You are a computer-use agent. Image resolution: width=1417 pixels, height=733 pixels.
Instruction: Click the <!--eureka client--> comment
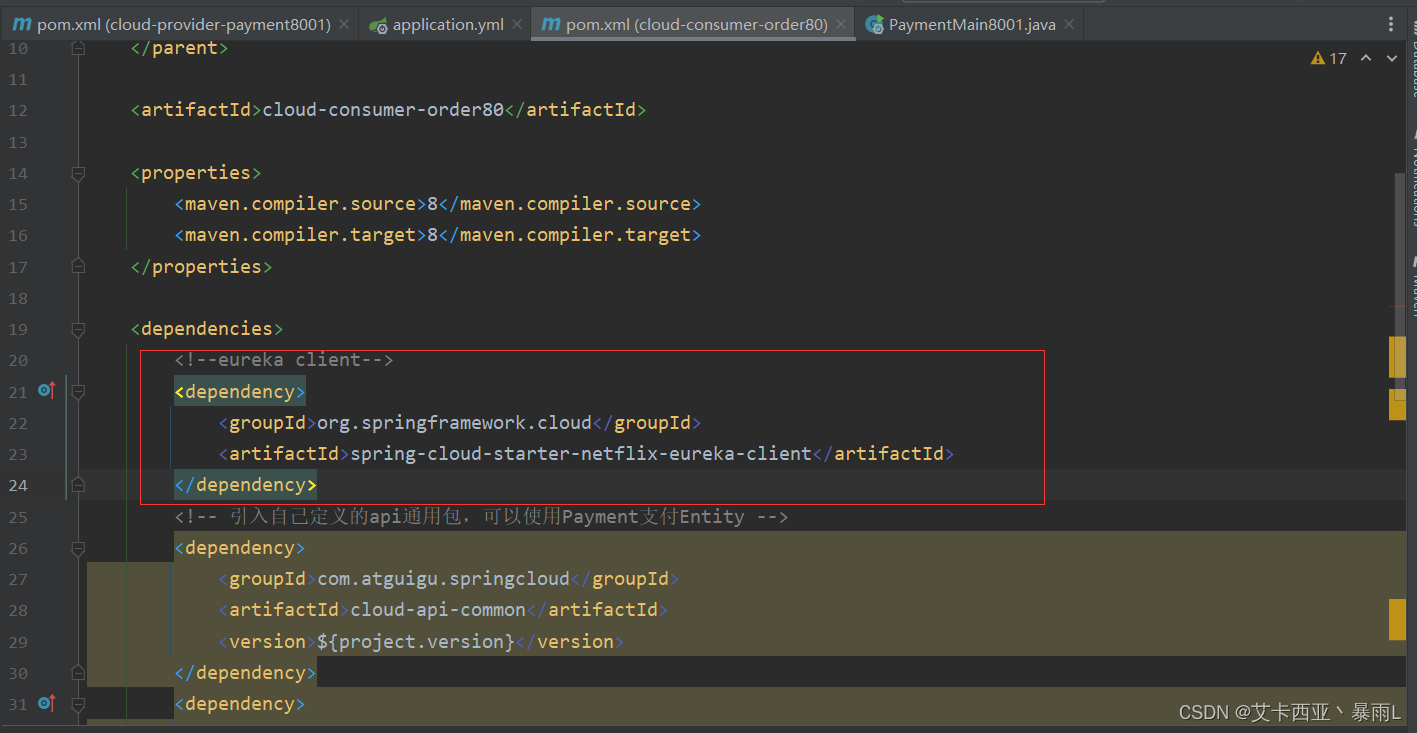click(284, 360)
